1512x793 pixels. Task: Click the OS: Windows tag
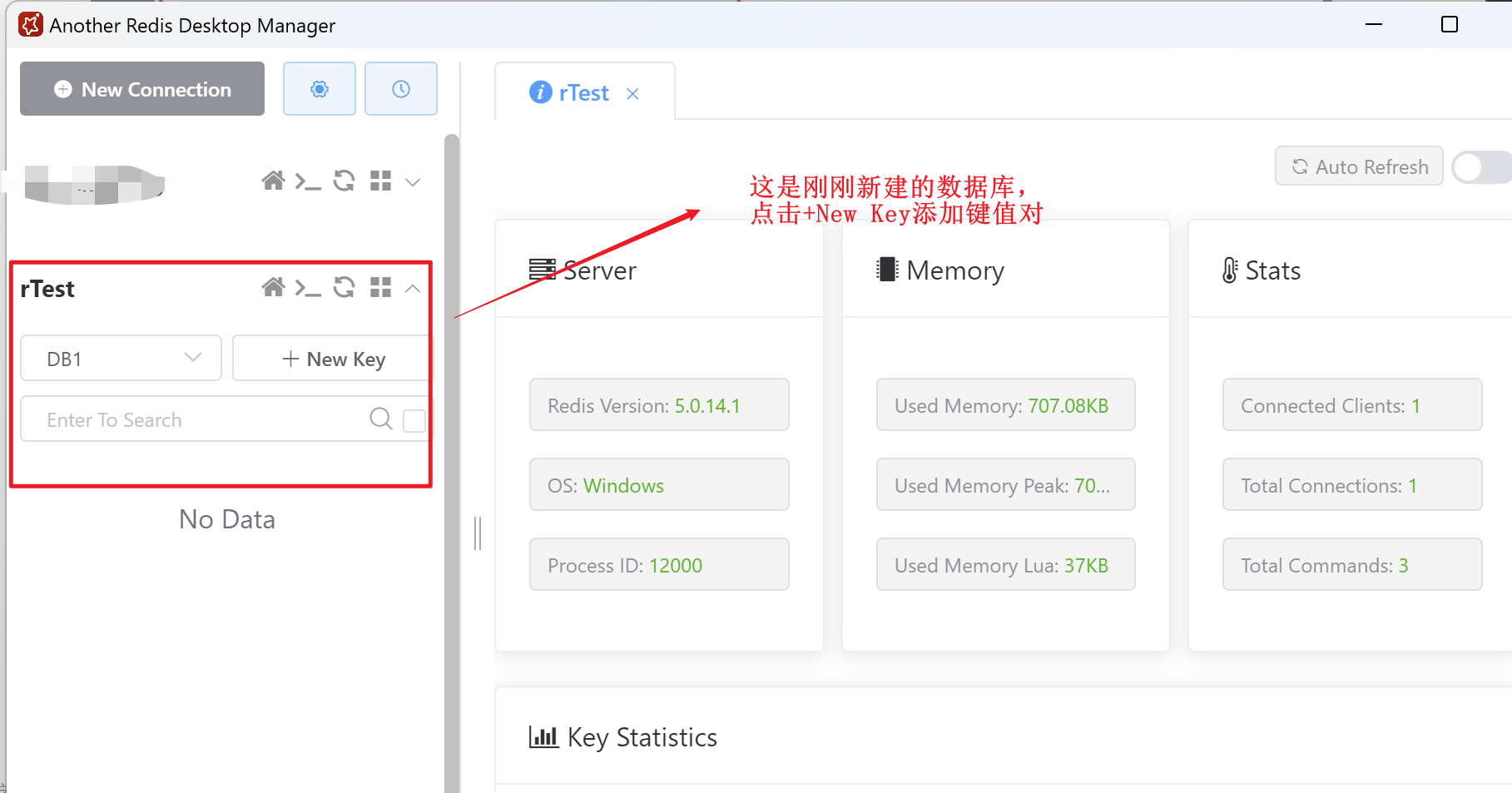[659, 485]
